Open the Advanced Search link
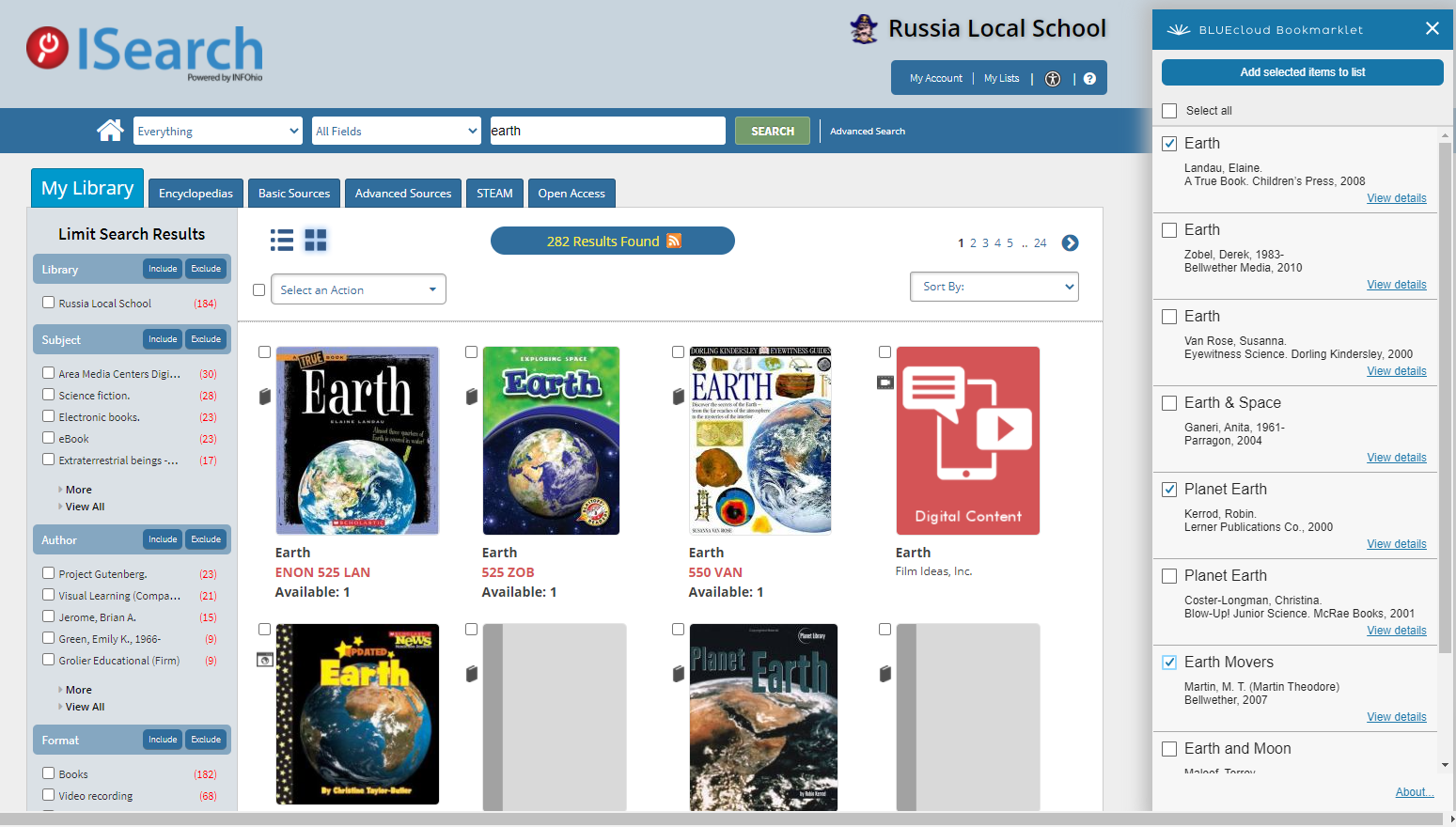The width and height of the screenshot is (1456, 827). click(x=868, y=132)
